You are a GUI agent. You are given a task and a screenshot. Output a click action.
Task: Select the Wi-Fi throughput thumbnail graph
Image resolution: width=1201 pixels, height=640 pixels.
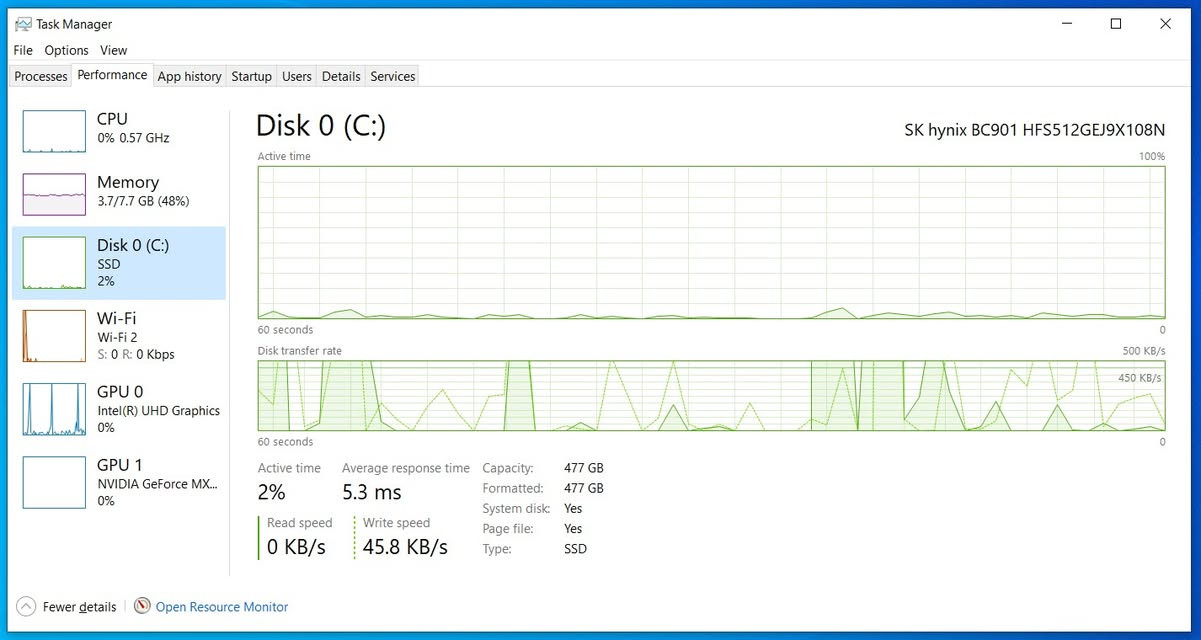coord(54,336)
